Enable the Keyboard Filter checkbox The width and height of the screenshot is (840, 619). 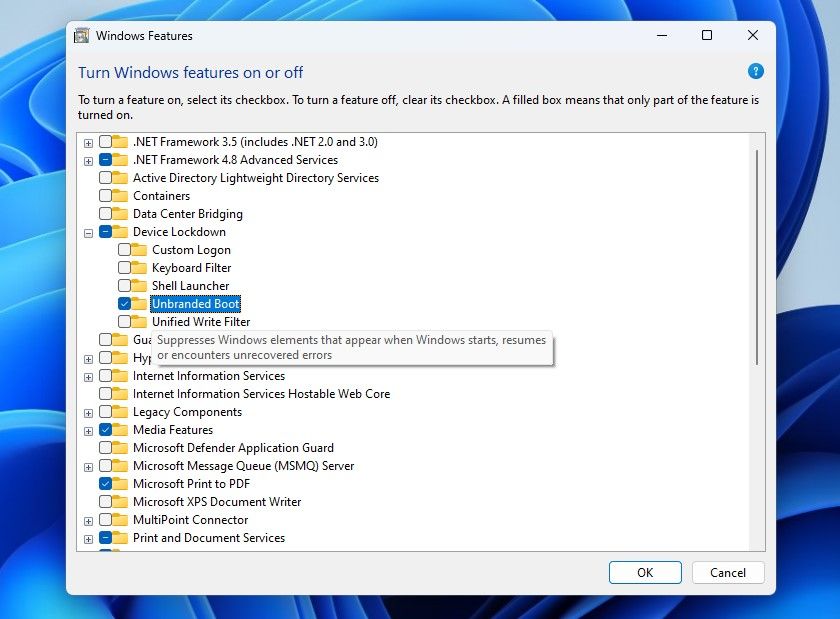tap(124, 268)
